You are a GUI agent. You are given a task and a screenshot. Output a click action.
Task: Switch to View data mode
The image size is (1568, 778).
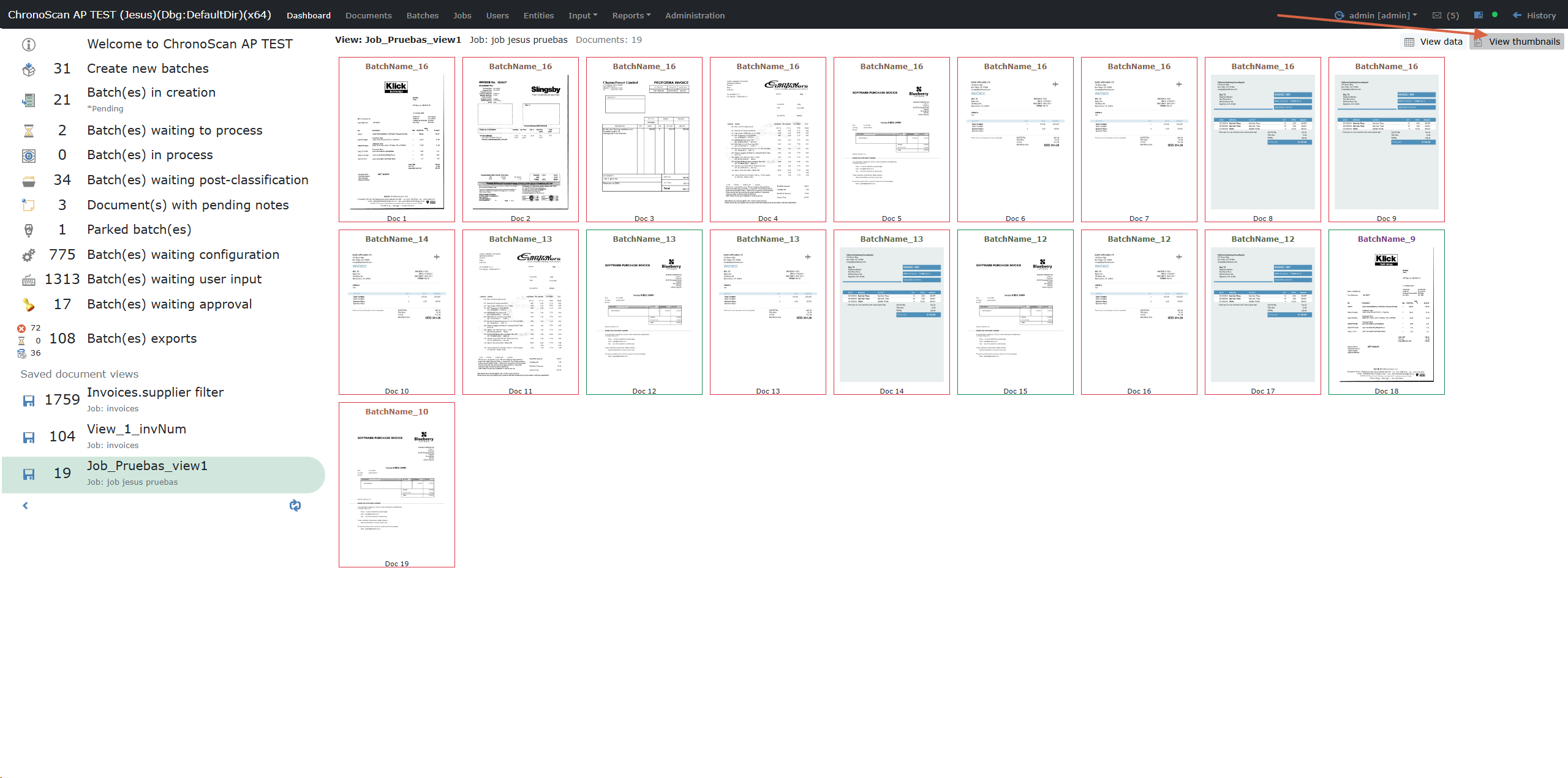pos(1434,42)
